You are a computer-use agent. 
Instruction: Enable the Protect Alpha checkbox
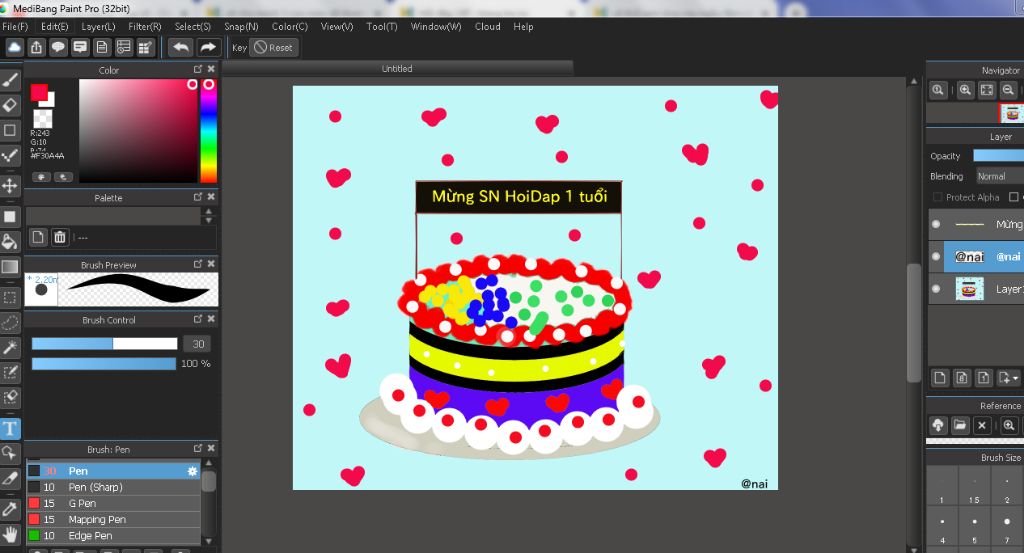[937, 197]
